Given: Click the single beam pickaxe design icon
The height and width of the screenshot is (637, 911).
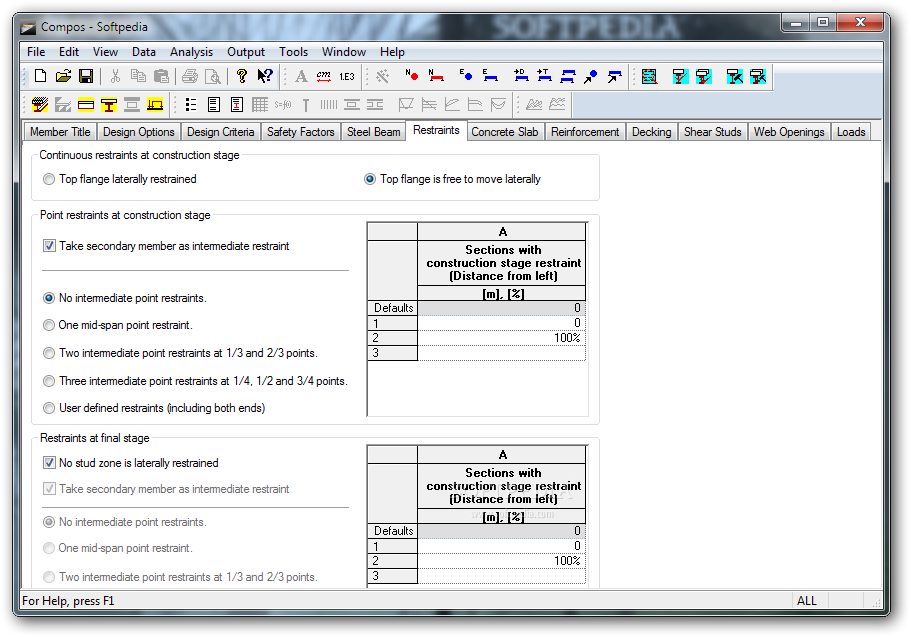Looking at the screenshot, I should pyautogui.click(x=734, y=76).
